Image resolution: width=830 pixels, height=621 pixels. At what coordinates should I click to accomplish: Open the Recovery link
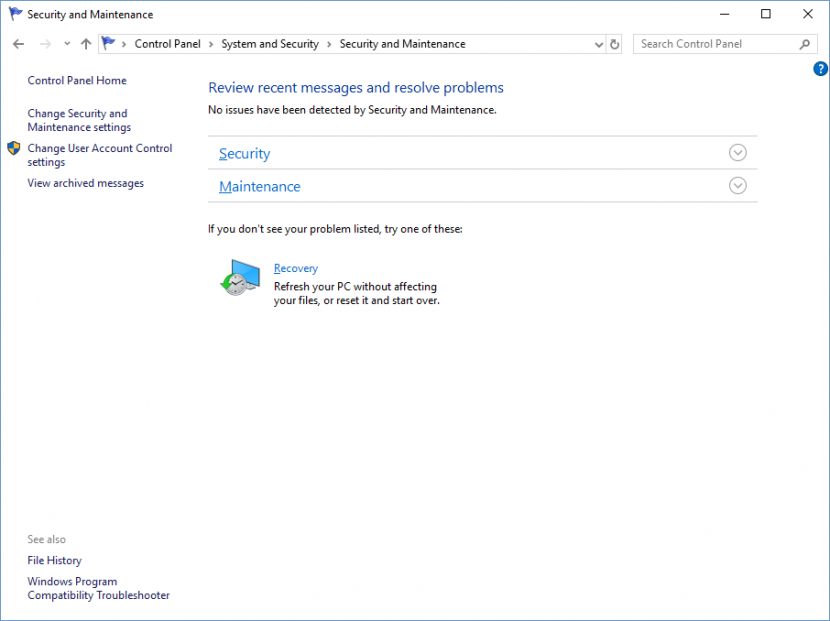[x=295, y=268]
